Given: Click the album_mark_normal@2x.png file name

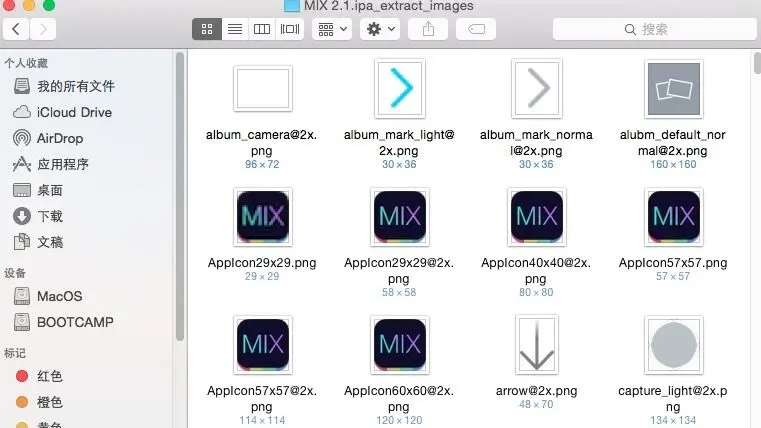Looking at the screenshot, I should click(x=536, y=143).
